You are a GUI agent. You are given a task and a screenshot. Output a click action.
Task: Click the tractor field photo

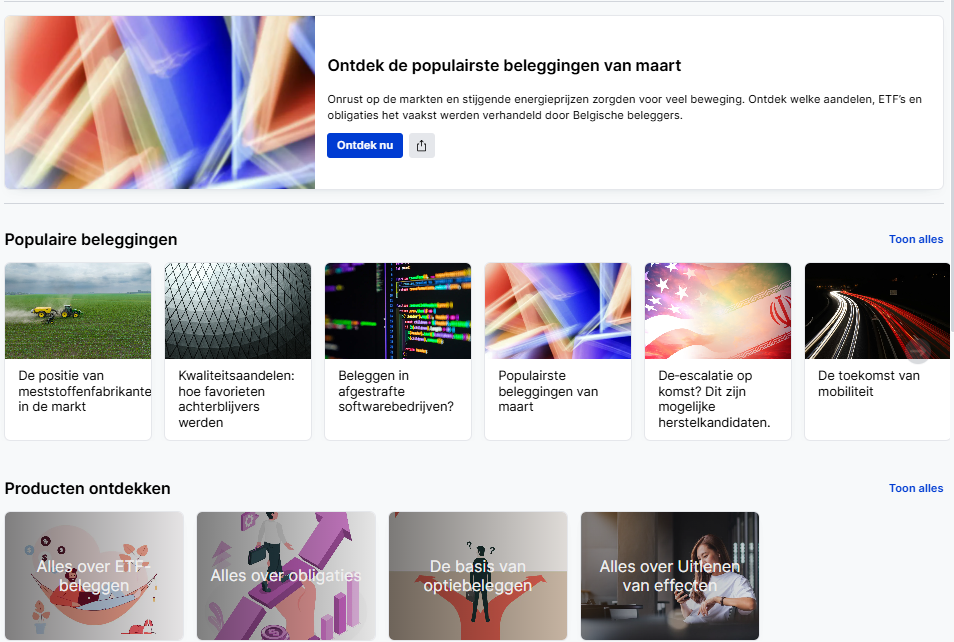click(78, 311)
